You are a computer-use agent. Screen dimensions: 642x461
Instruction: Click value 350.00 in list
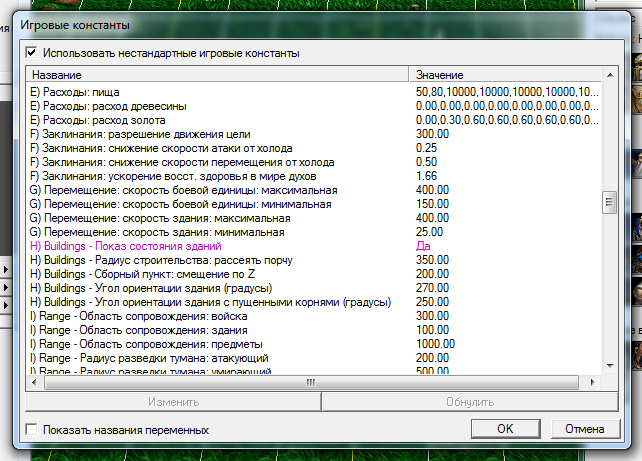432,260
